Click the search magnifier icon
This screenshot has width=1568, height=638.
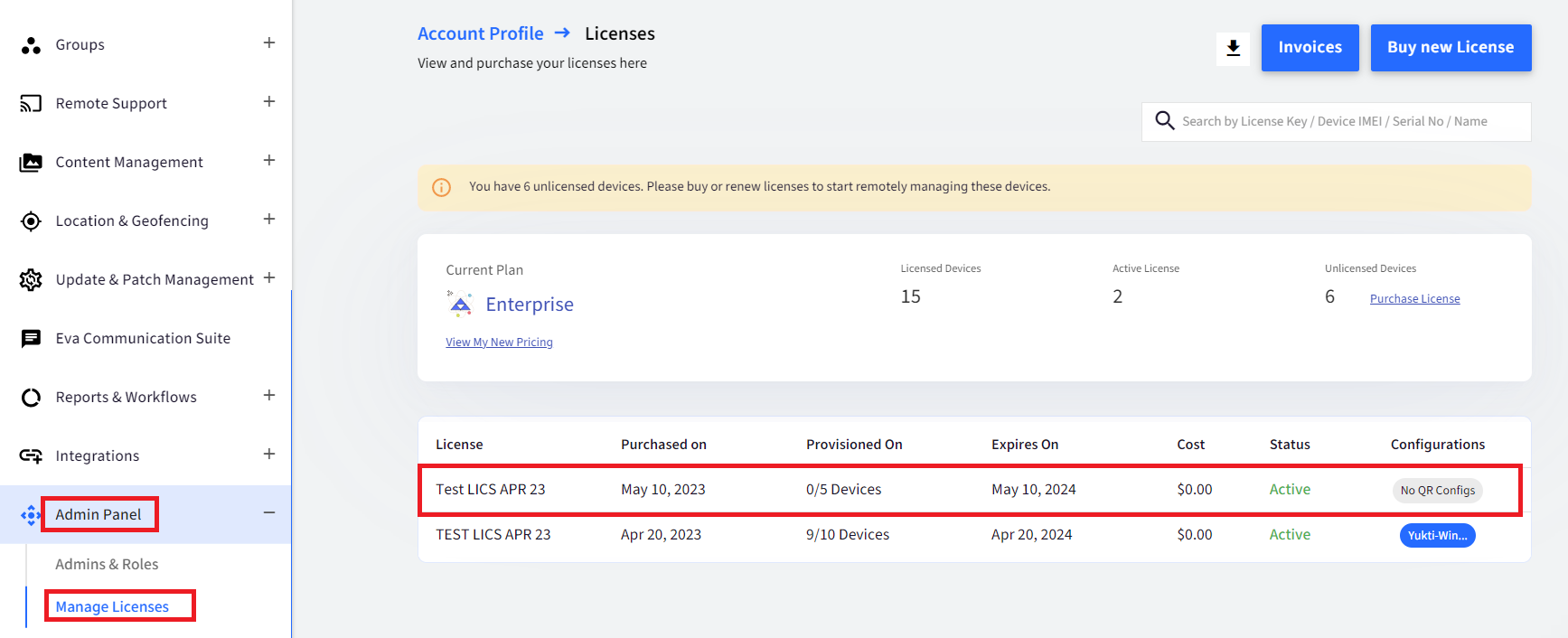(x=1165, y=121)
